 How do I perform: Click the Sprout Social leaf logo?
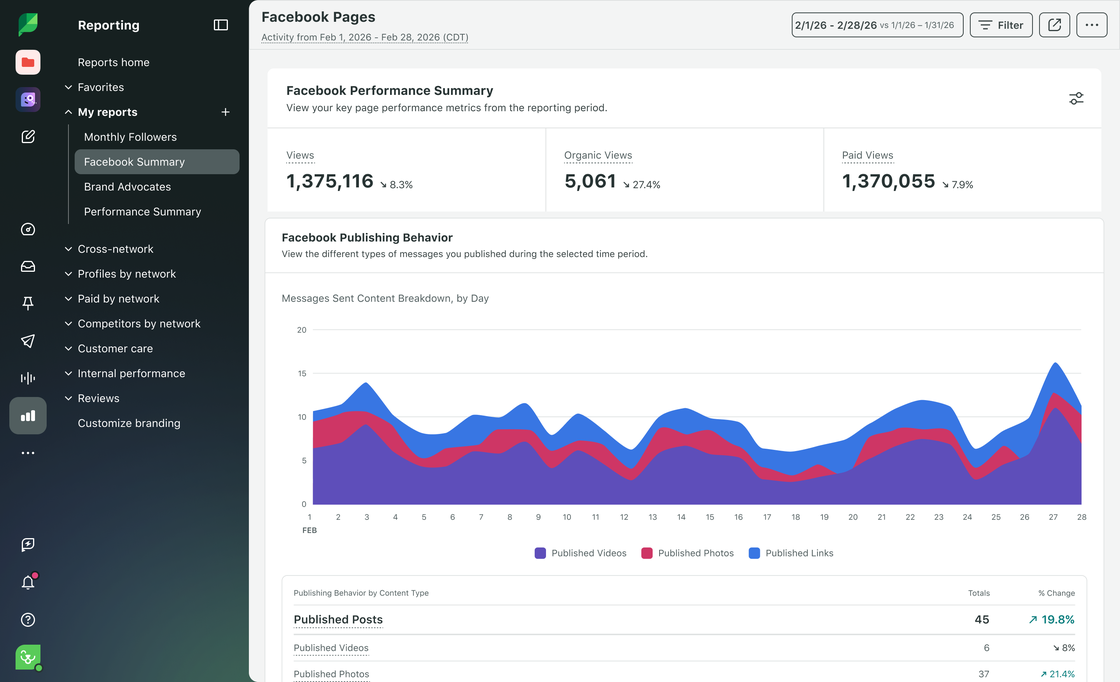click(x=28, y=24)
